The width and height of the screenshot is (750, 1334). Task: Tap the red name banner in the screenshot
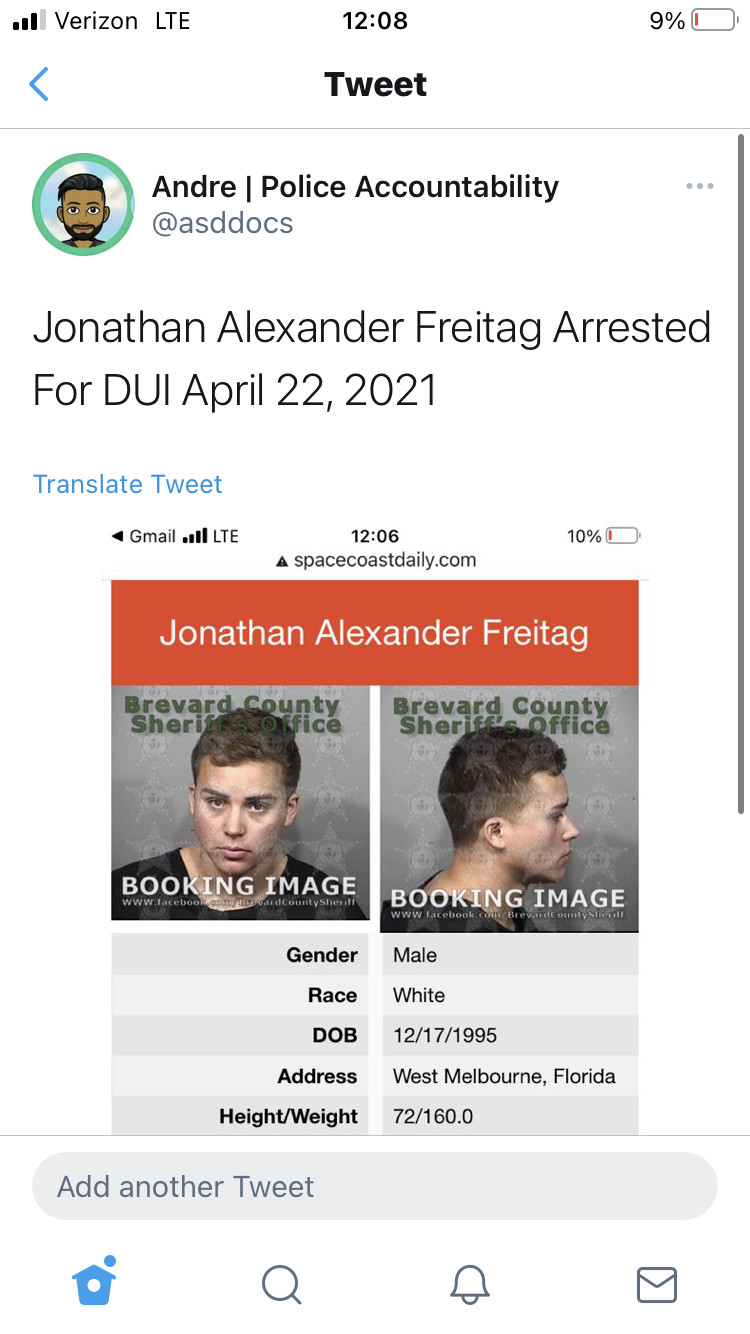coord(374,633)
